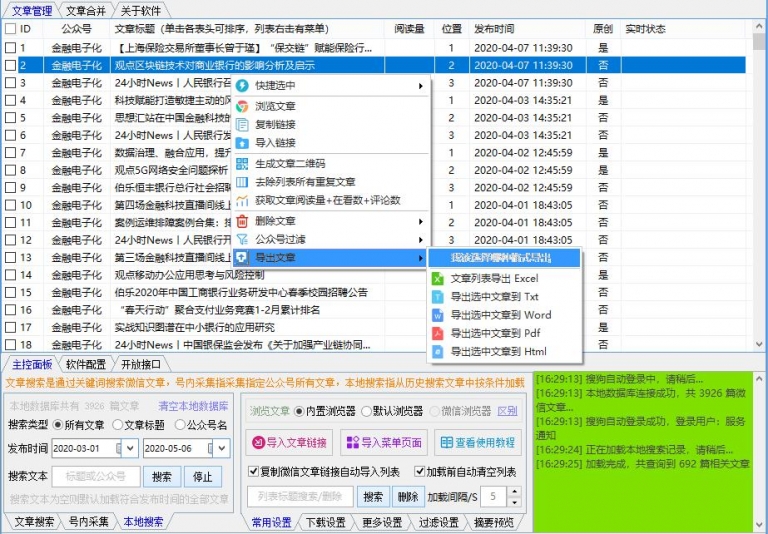Screen dimensions: 768x534
Task: Click the 搜索 button beside the 列表标题搜索/删除 field
Action: 373,497
